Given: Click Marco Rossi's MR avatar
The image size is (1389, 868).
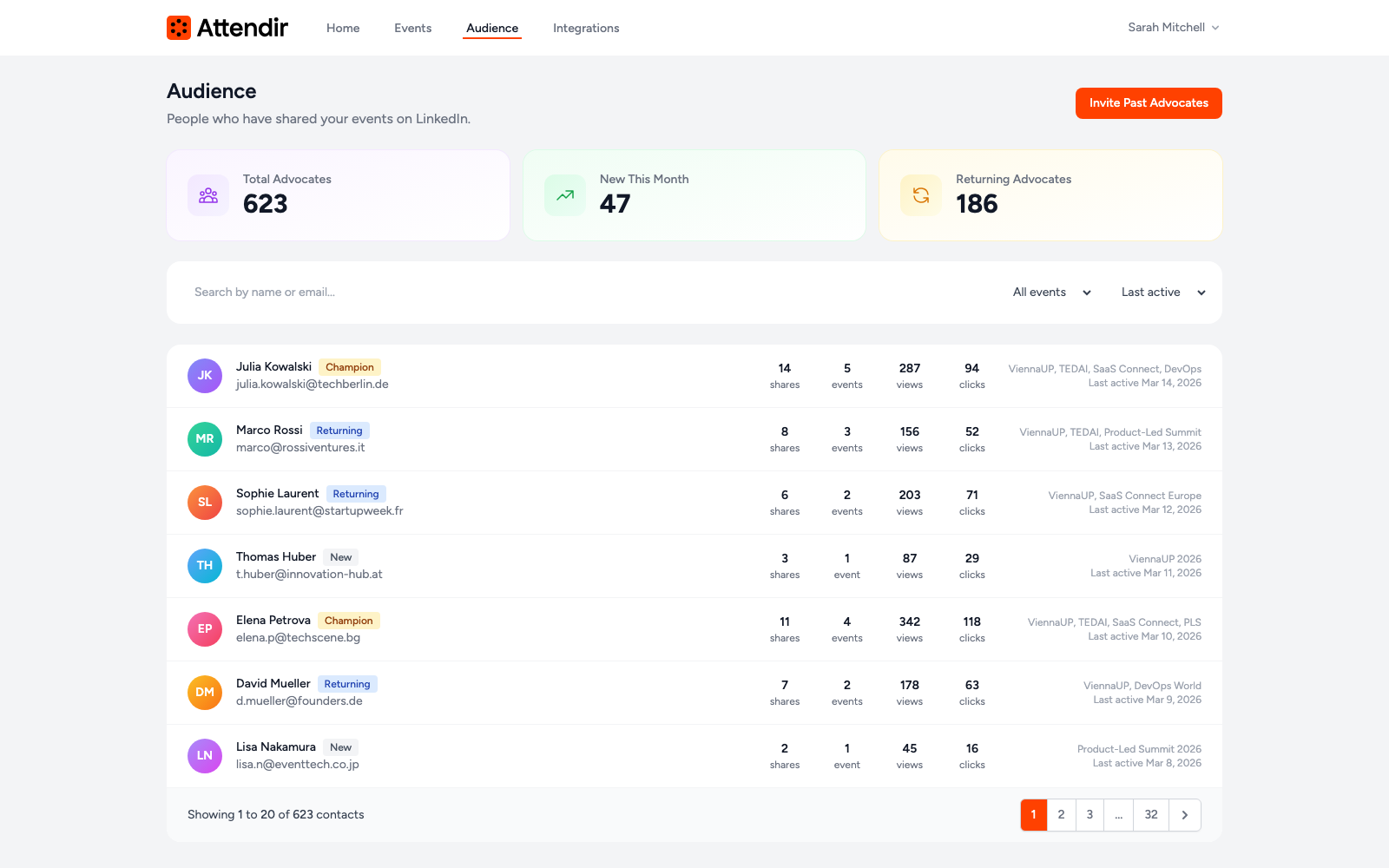Looking at the screenshot, I should click(x=205, y=439).
